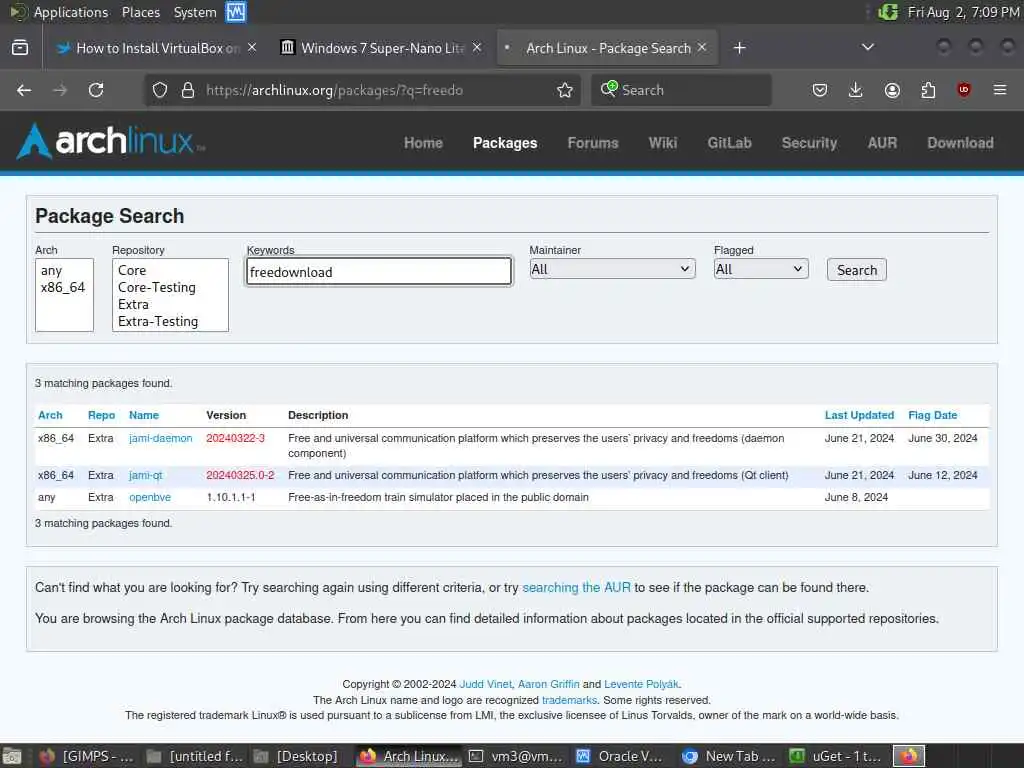Open the AUR nav link
Viewport: 1024px width, 768px height.
click(x=882, y=143)
